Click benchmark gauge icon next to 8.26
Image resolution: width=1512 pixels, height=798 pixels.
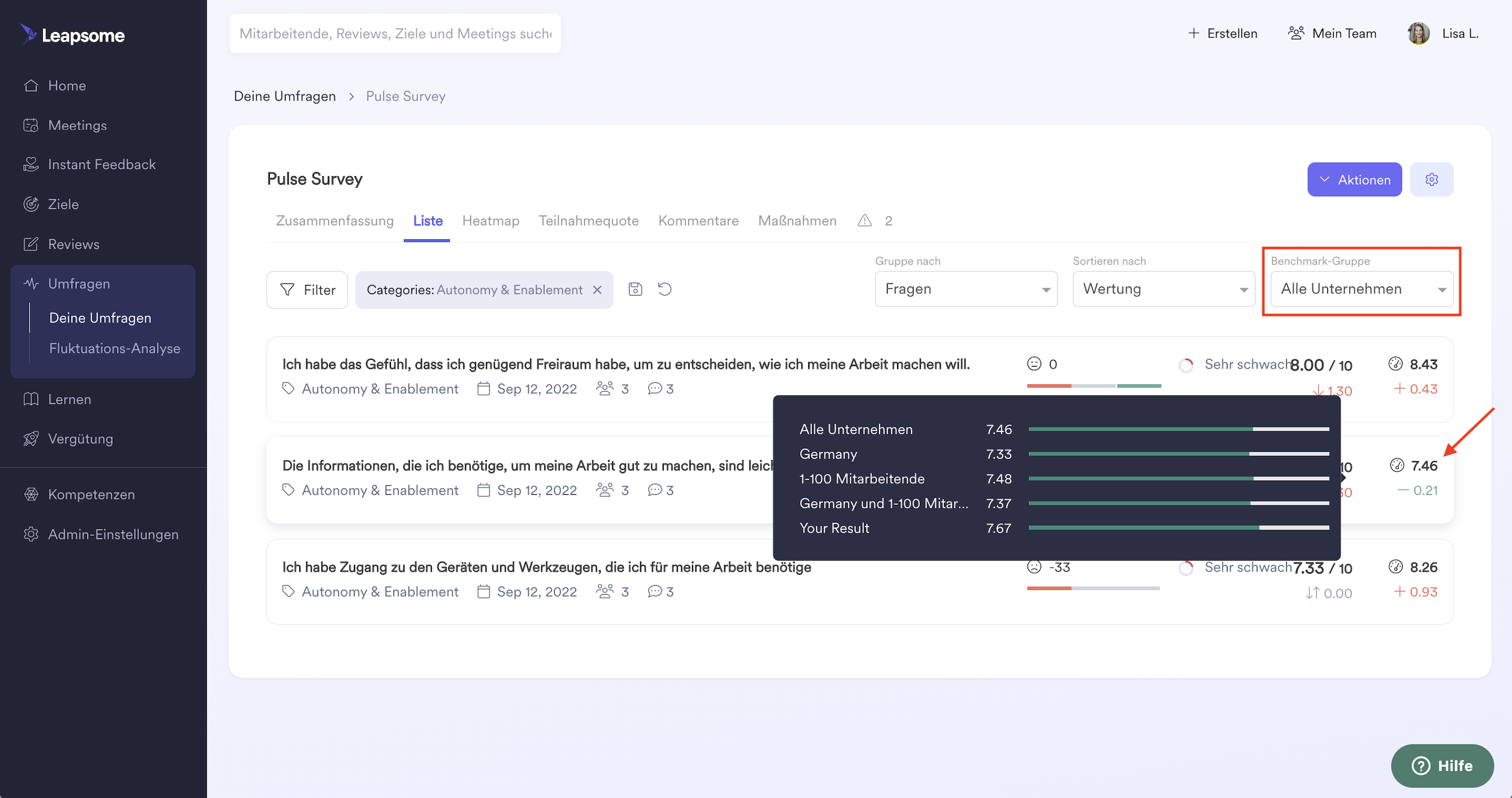pos(1396,568)
